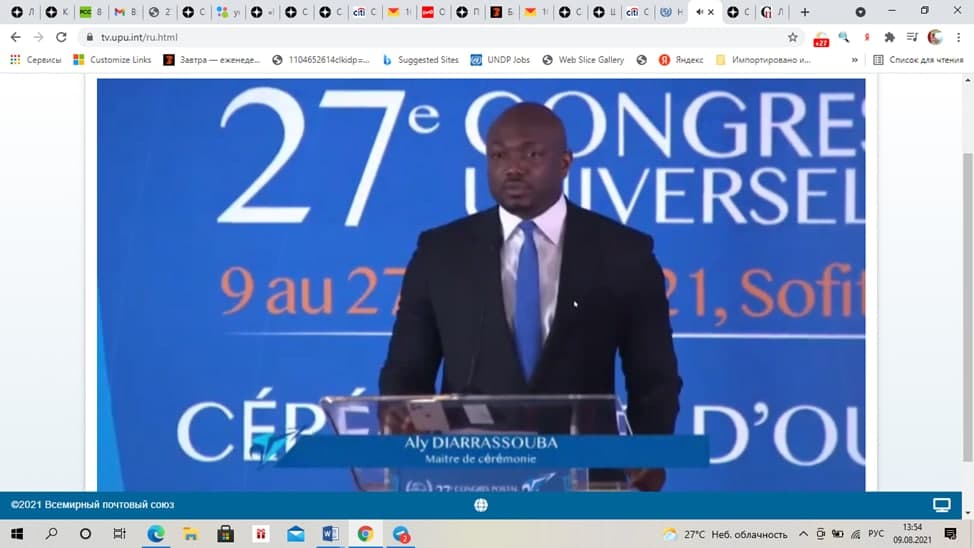The image size is (974, 548).
Task: Open the weather widget showing 27°C
Action: [725, 534]
